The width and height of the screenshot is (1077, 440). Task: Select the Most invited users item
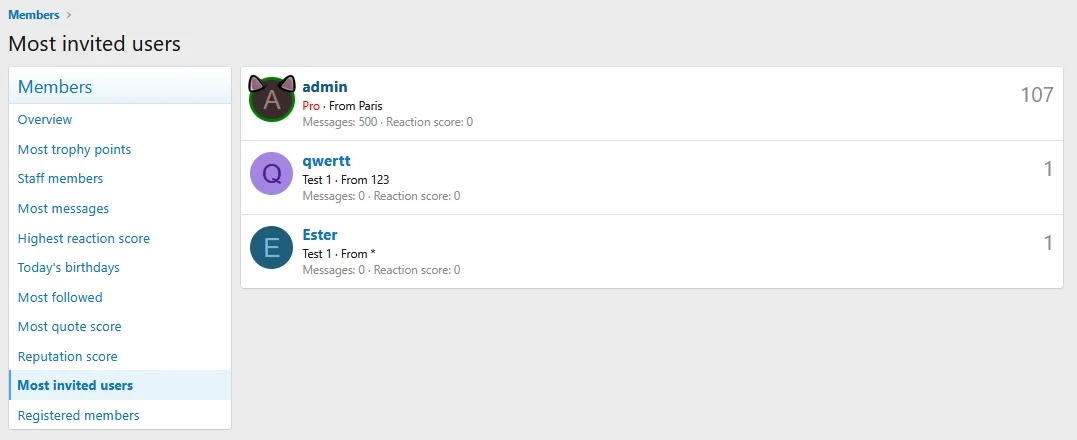[x=75, y=386]
